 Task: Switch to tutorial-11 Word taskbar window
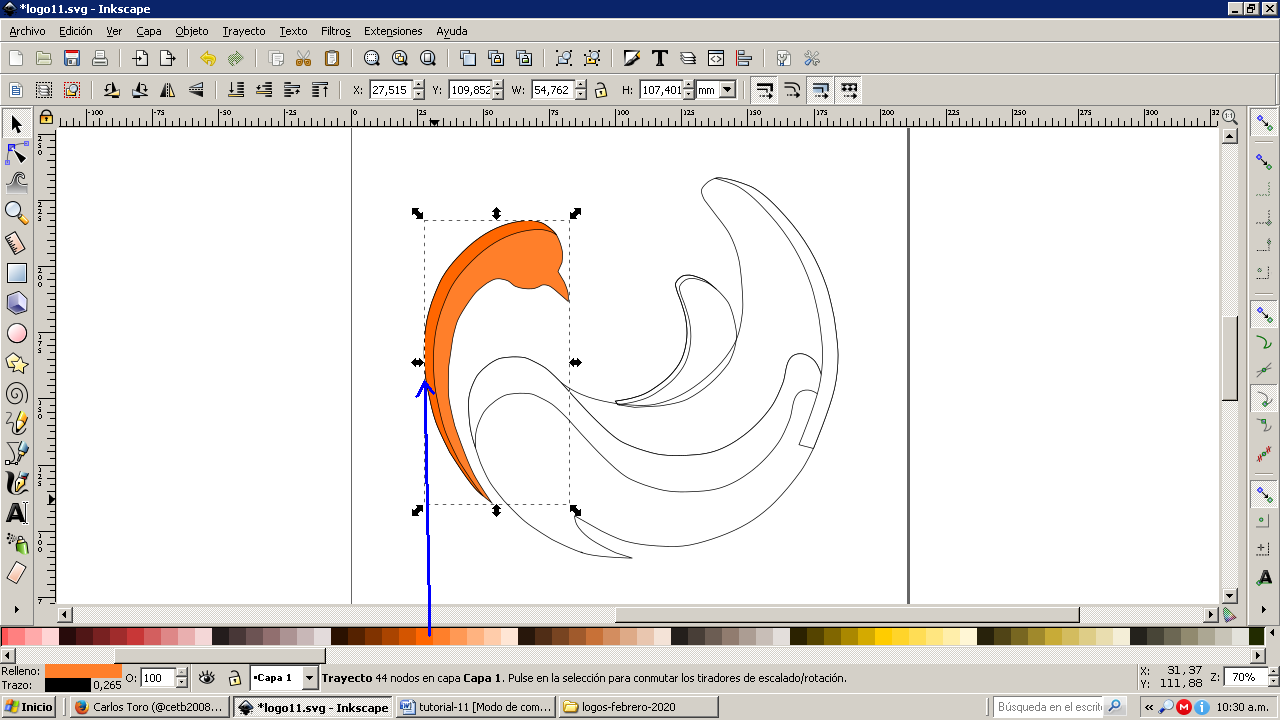476,707
